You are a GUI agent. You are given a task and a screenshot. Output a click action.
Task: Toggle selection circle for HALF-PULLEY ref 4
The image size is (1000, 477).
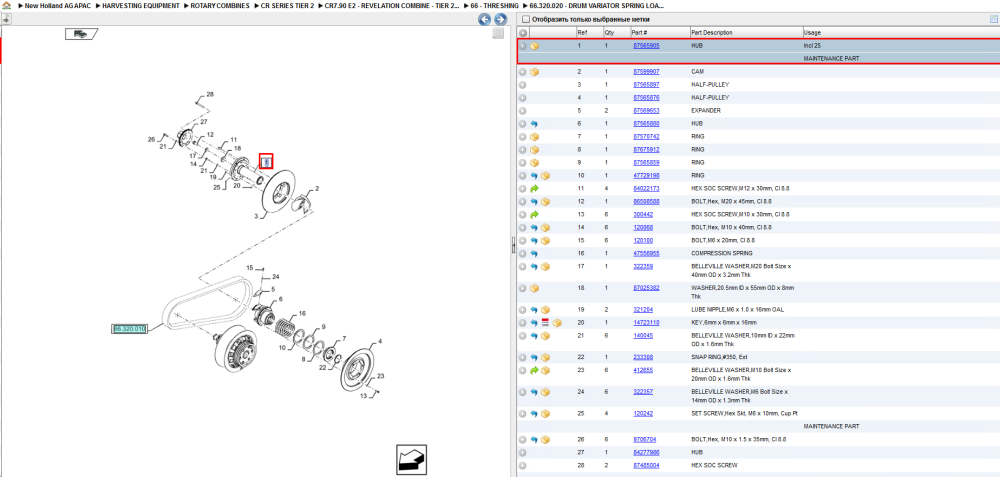click(523, 98)
